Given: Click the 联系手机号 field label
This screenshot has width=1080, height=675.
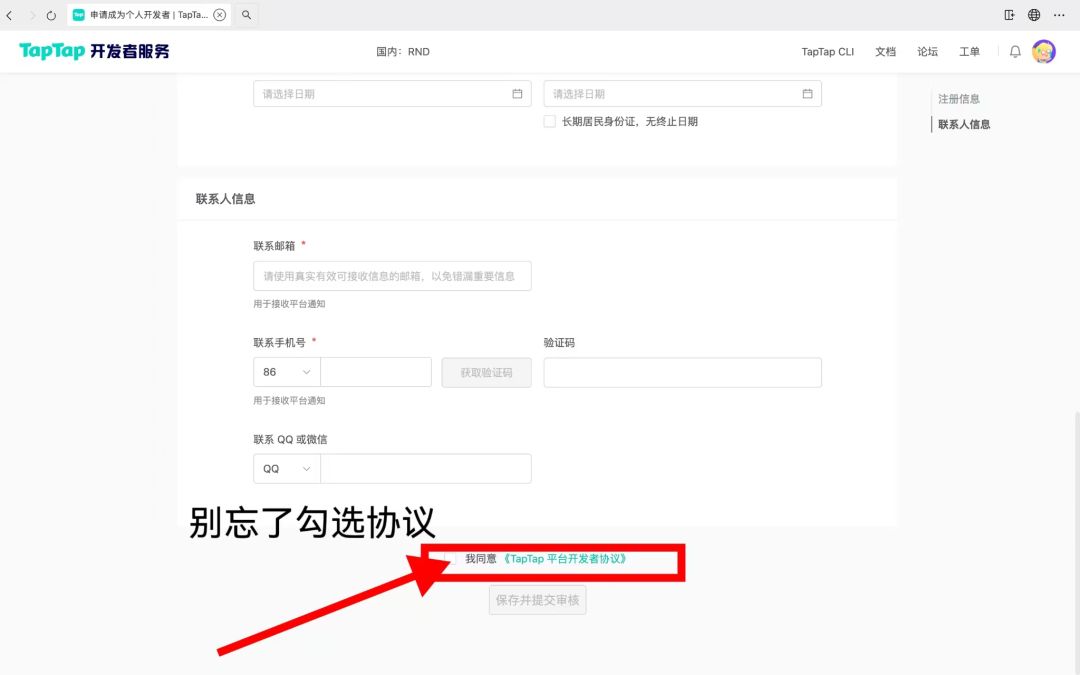Looking at the screenshot, I should 279,342.
